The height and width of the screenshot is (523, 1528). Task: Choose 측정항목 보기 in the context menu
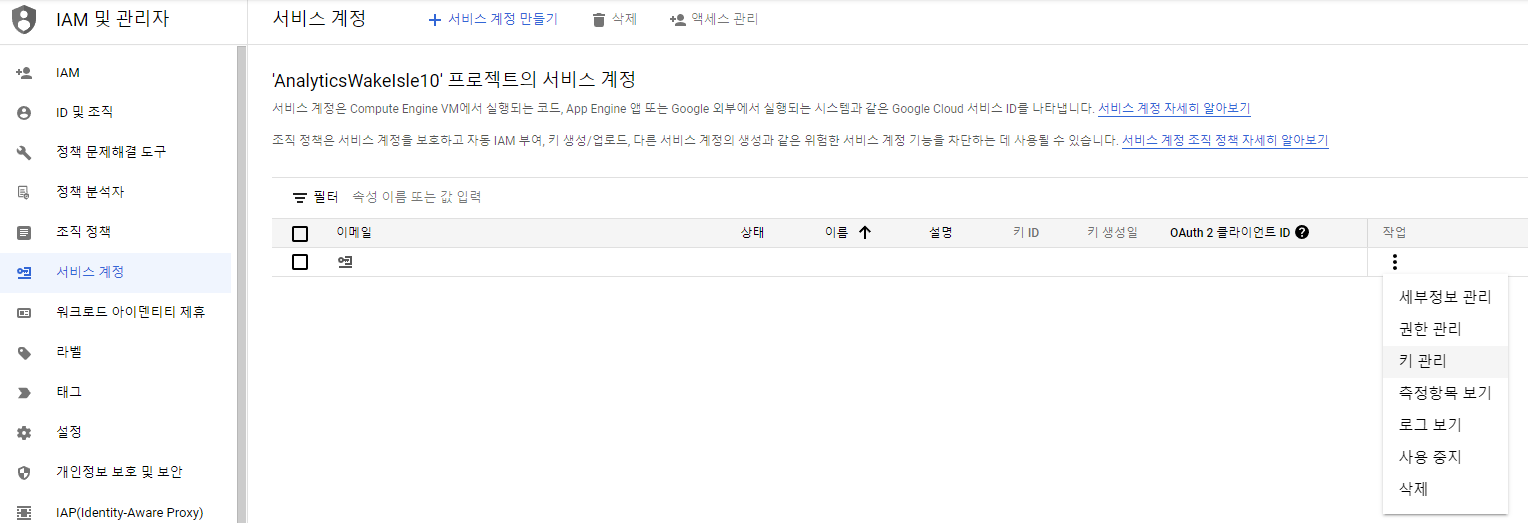point(1445,393)
